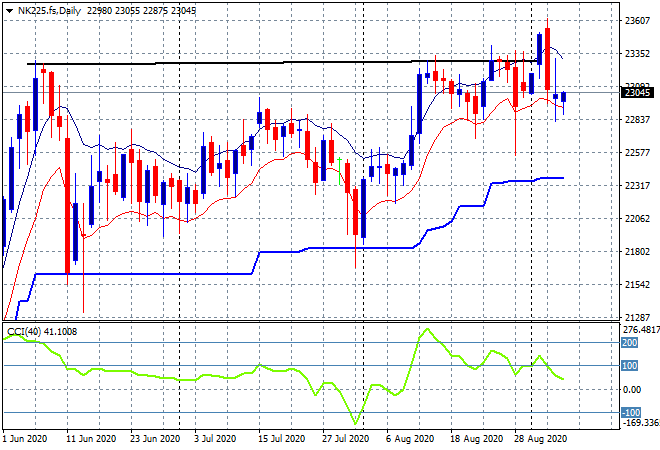The image size is (660, 450).
Task: Click the 18 Aug 2020 date label
Action: click(x=476, y=439)
